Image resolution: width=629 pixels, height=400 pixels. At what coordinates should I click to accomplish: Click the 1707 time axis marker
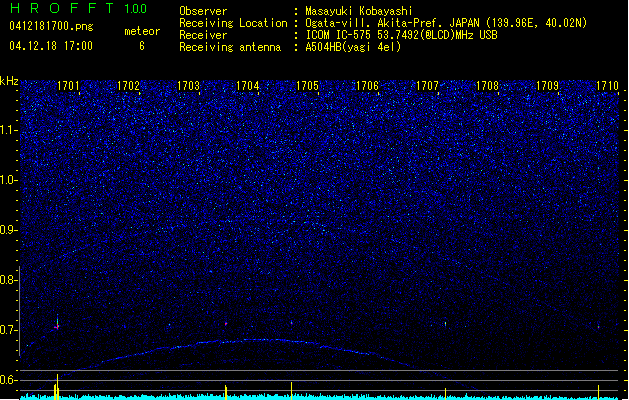pos(427,86)
